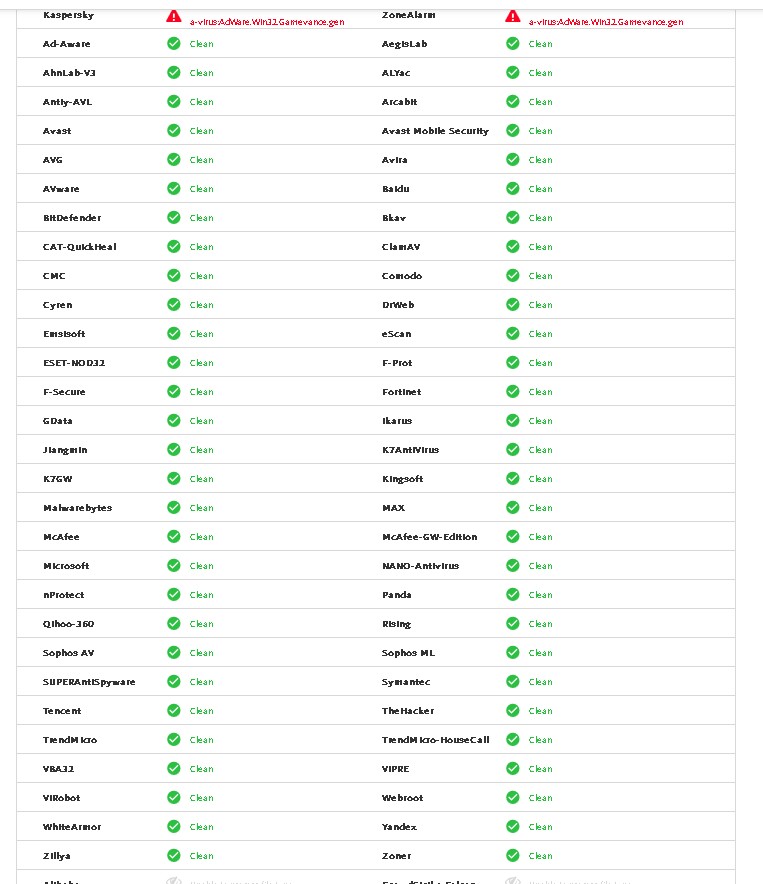
Task: Click the green check icon for Microsoft
Action: coord(174,565)
